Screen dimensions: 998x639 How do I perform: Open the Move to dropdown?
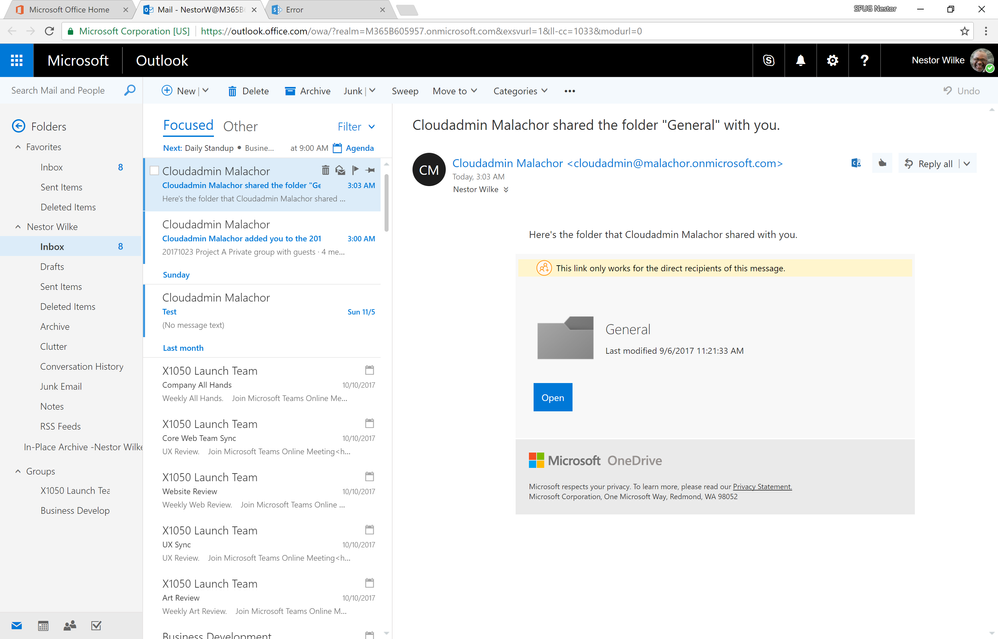pos(454,91)
